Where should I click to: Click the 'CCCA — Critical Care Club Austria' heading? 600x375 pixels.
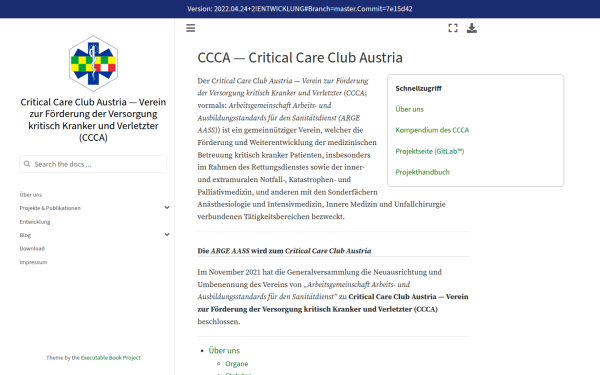click(300, 58)
